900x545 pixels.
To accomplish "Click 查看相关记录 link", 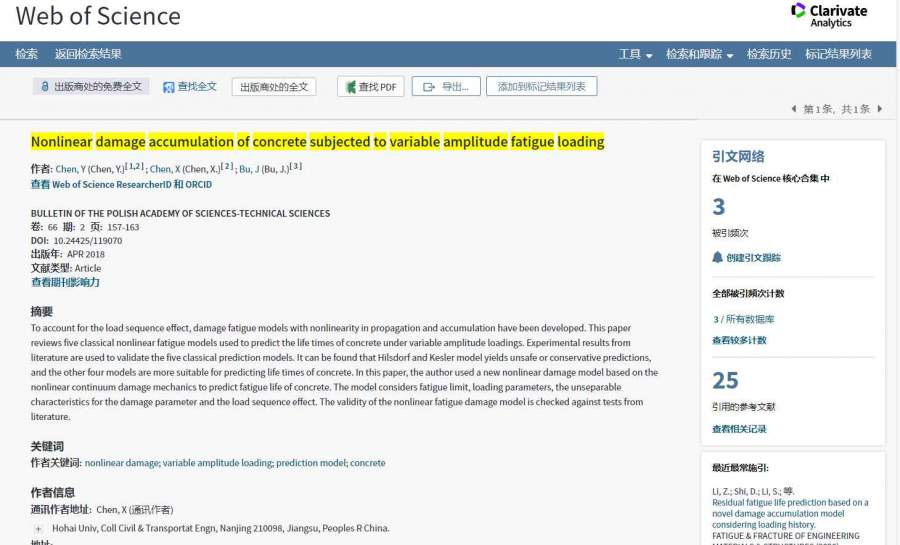I will pyautogui.click(x=739, y=429).
